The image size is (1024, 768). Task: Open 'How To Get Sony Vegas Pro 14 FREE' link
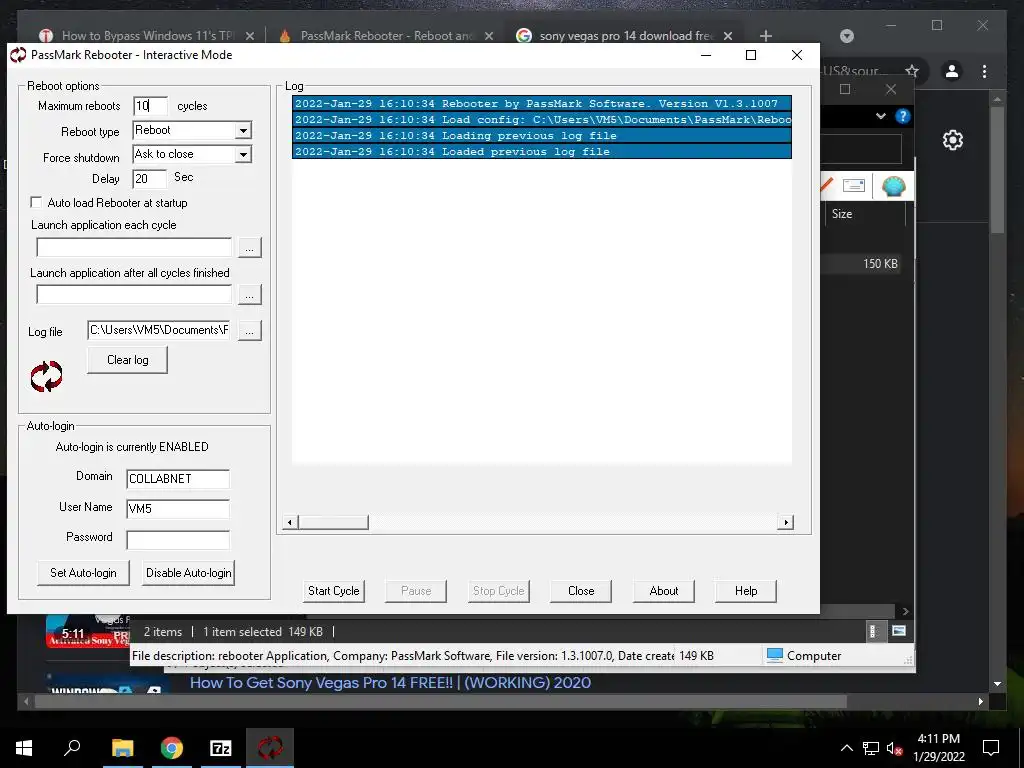390,682
